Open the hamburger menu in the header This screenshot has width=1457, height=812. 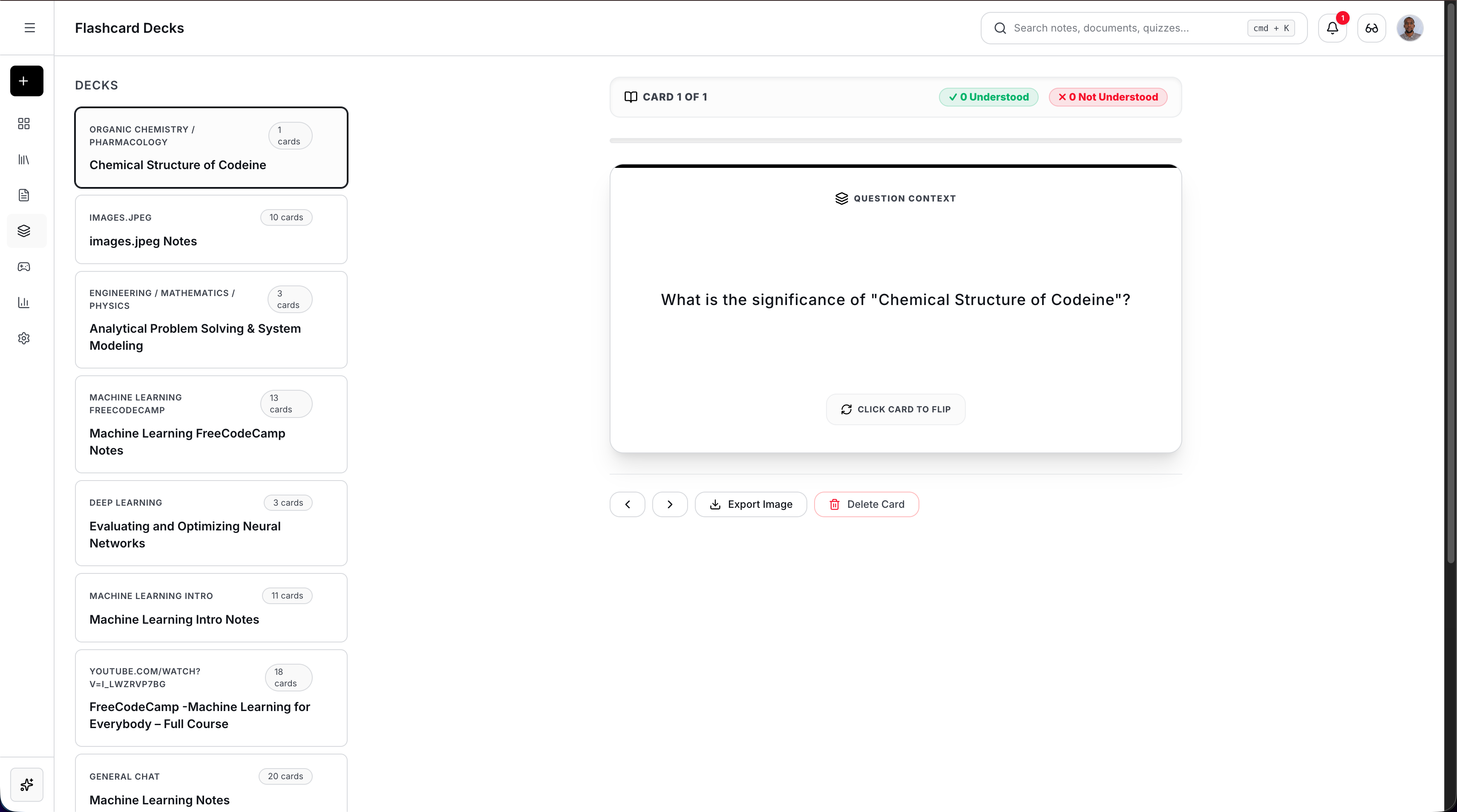pyautogui.click(x=29, y=28)
